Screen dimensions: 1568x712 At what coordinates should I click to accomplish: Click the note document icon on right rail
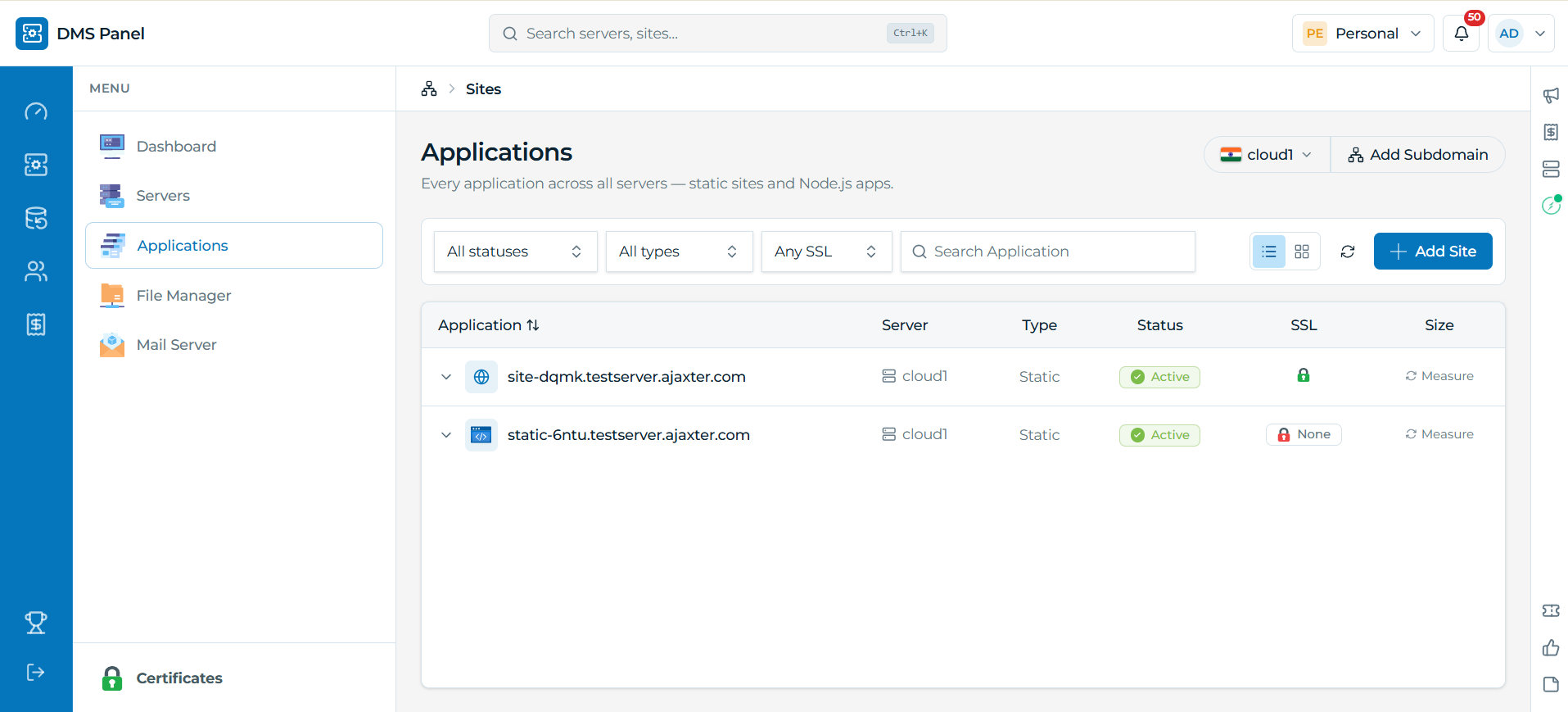[1551, 684]
